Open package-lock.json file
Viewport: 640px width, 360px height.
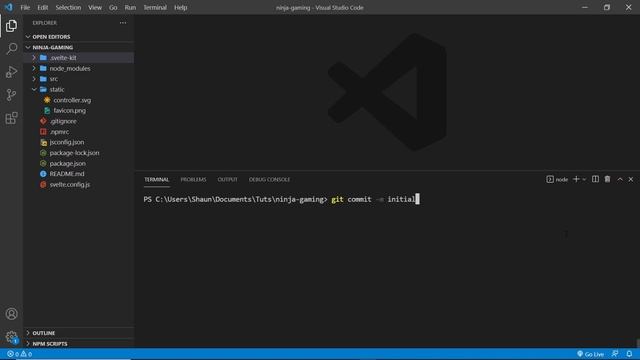pyautogui.click(x=74, y=153)
